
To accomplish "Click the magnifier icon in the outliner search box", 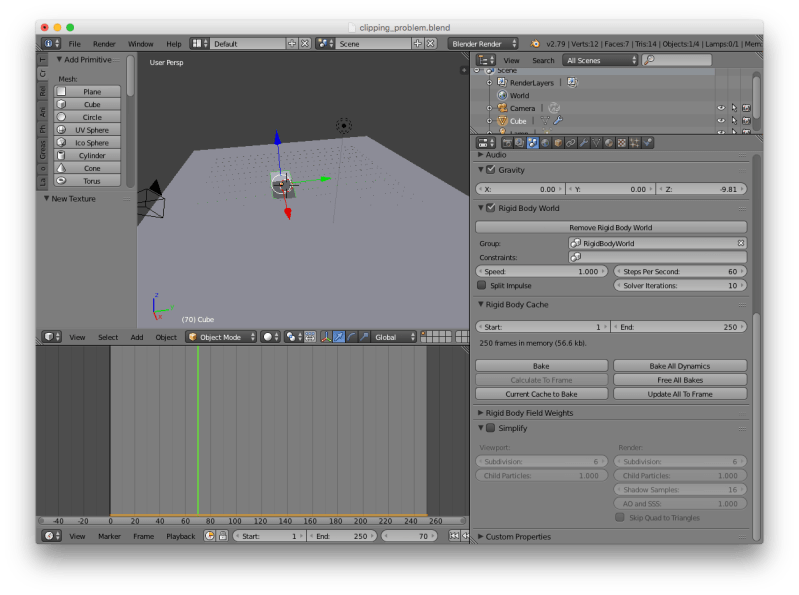I will pos(649,60).
